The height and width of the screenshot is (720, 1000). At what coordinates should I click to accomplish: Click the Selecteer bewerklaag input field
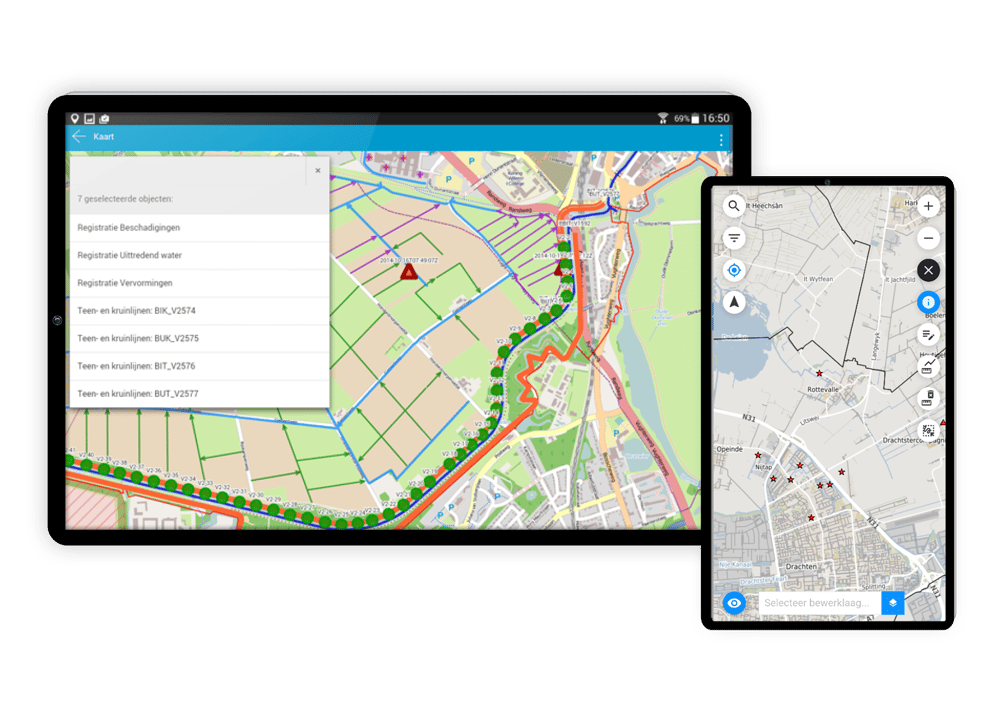(x=820, y=603)
